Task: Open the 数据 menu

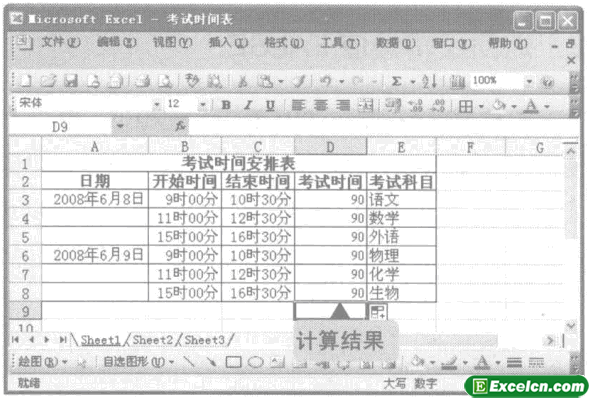Action: 396,43
